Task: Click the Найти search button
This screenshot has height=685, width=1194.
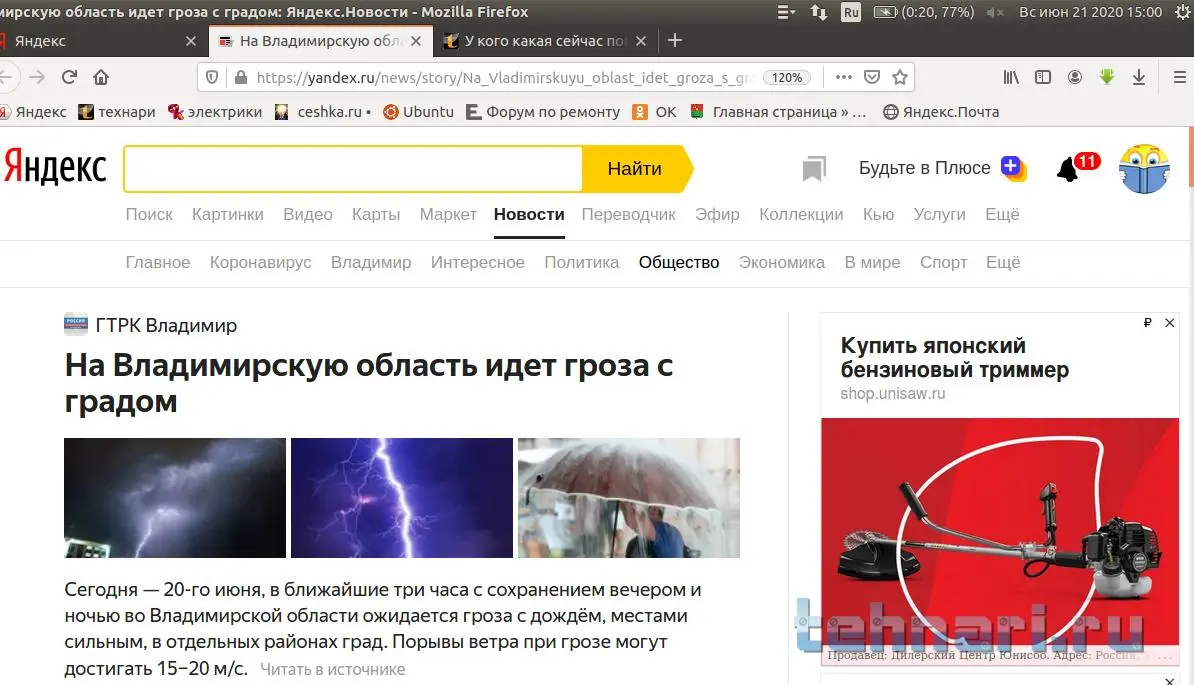Action: 637,168
